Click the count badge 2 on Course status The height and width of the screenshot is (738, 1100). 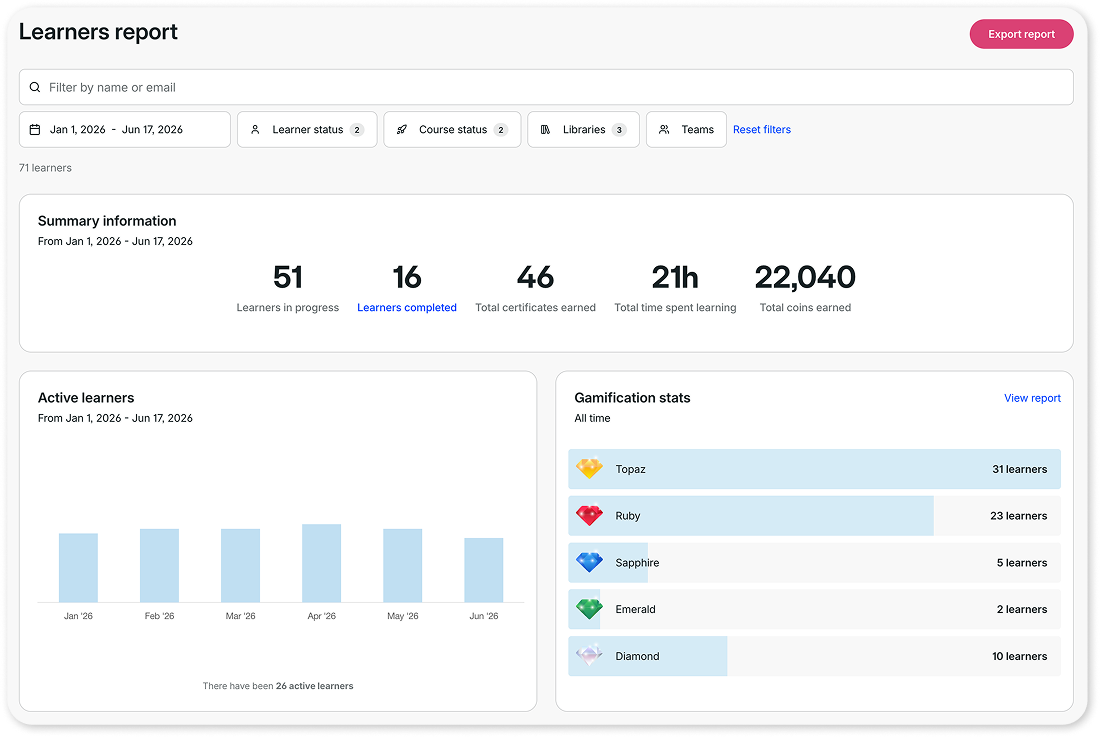click(501, 130)
